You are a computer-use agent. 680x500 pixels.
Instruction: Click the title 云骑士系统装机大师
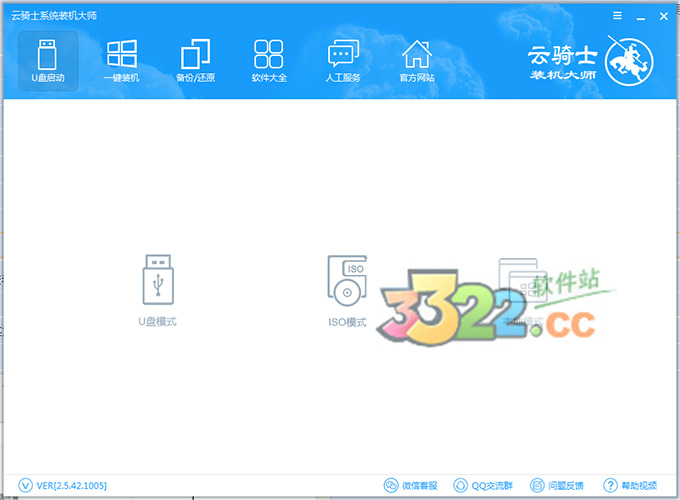click(54, 16)
